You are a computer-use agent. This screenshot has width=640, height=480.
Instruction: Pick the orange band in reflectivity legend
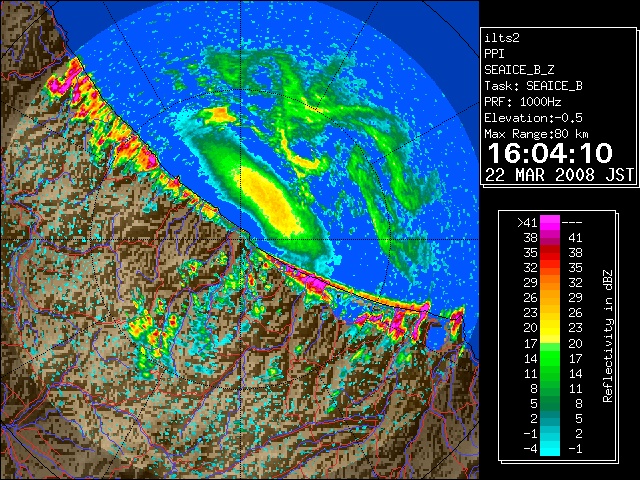(x=550, y=283)
